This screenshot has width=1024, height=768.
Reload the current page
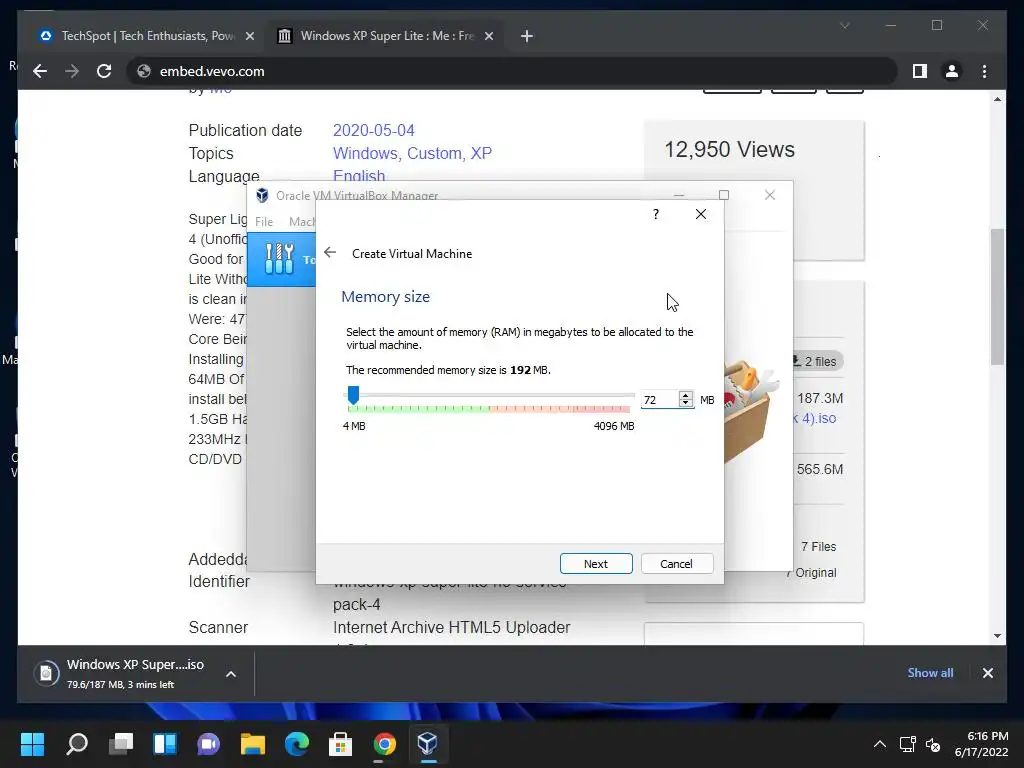104,71
